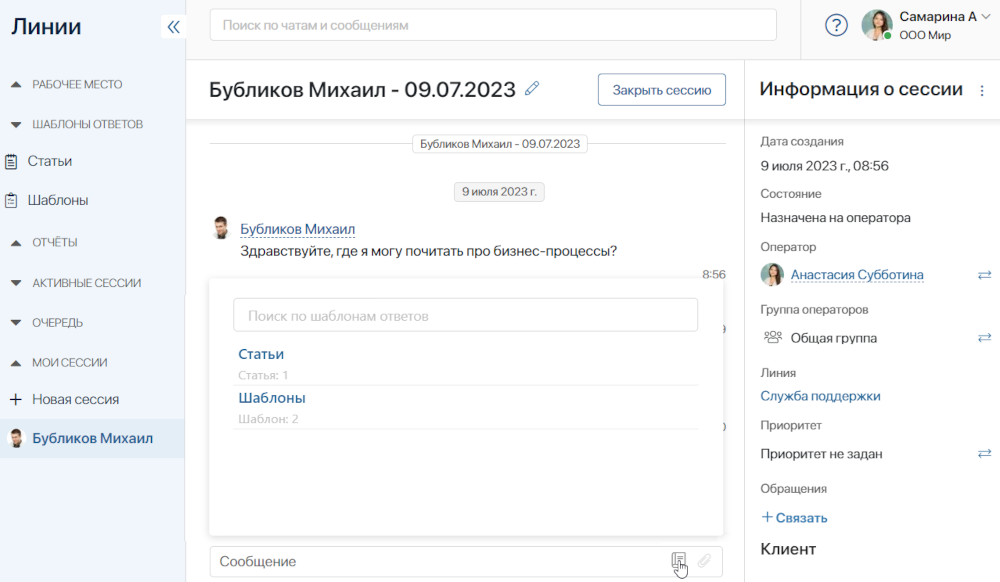Image resolution: width=1000 pixels, height=582 pixels.
Task: Collapse the Линии sidebar with double-chevron icon
Action: tap(173, 27)
